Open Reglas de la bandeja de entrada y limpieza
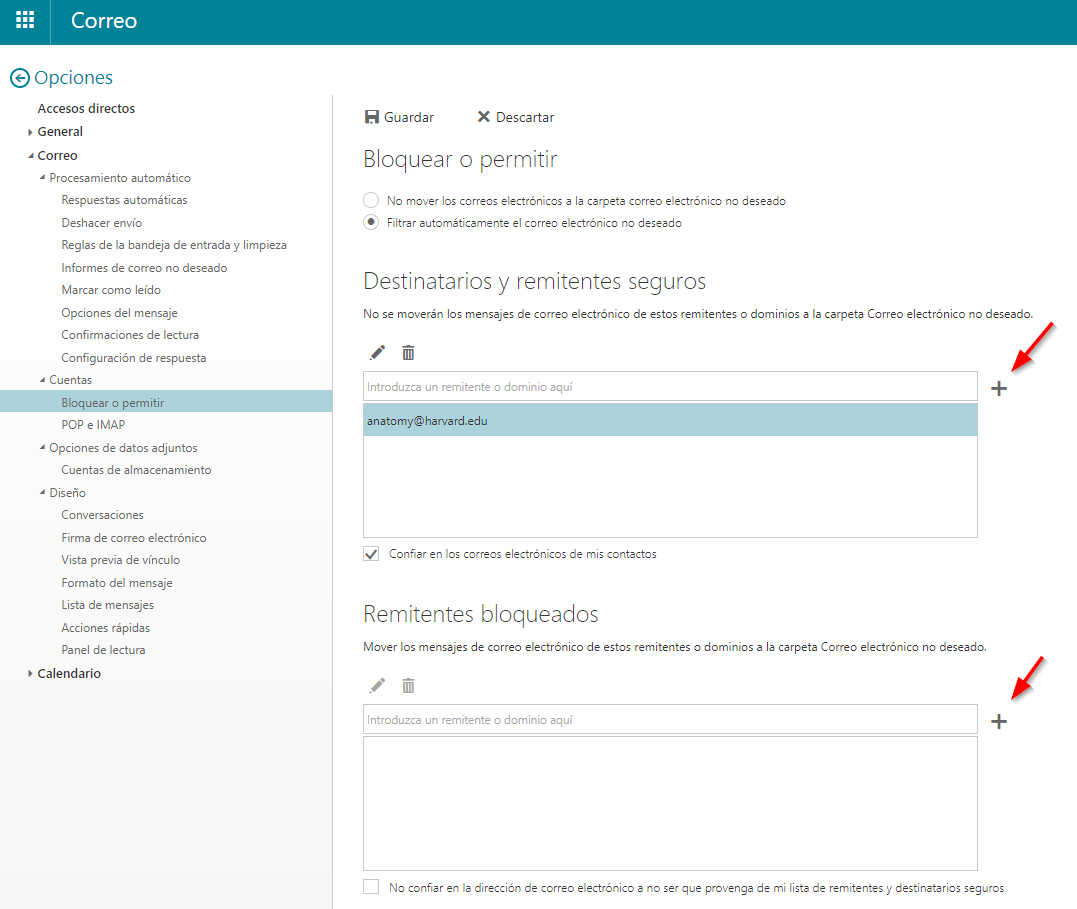 (x=174, y=245)
